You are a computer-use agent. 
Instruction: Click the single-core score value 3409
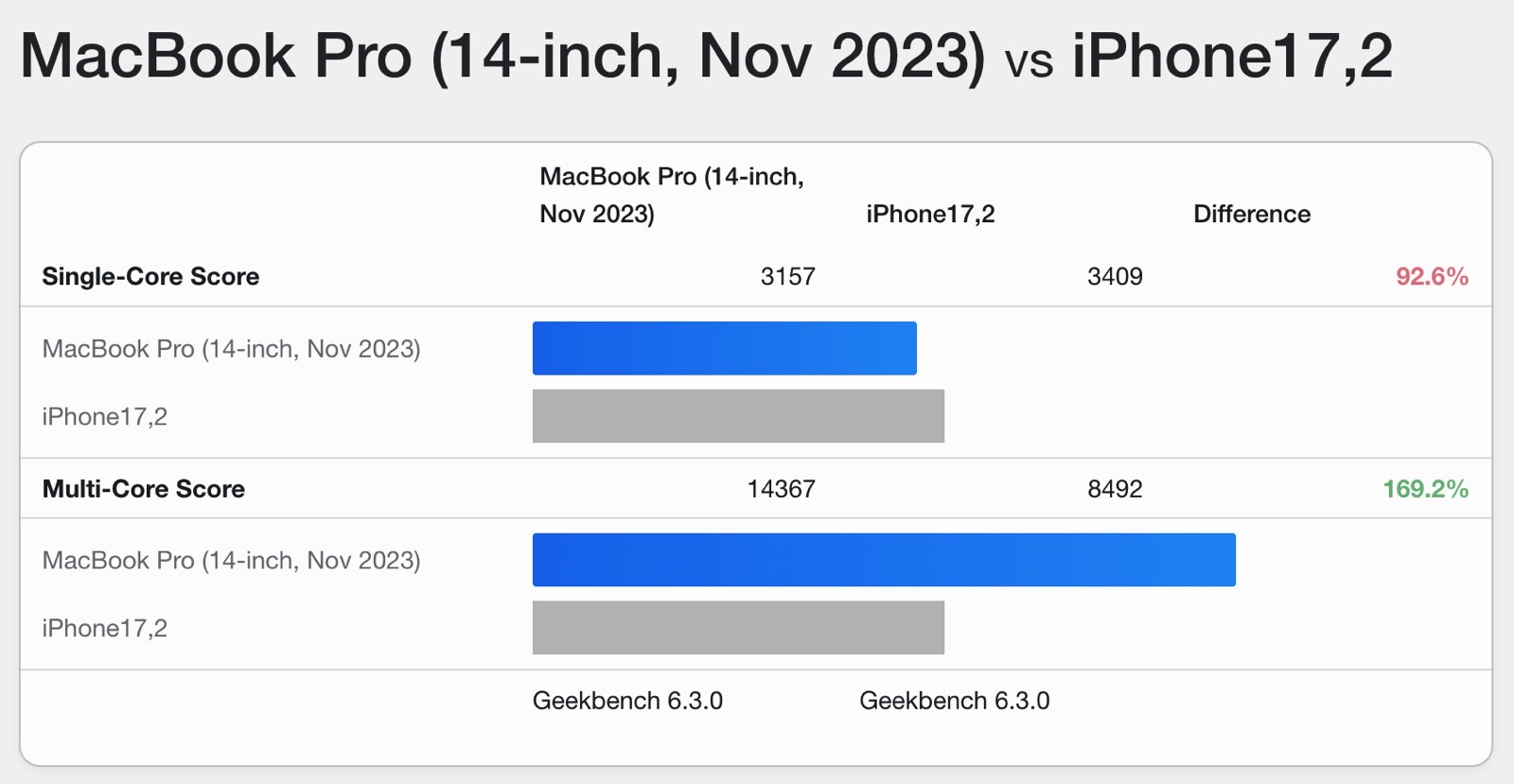point(1115,276)
